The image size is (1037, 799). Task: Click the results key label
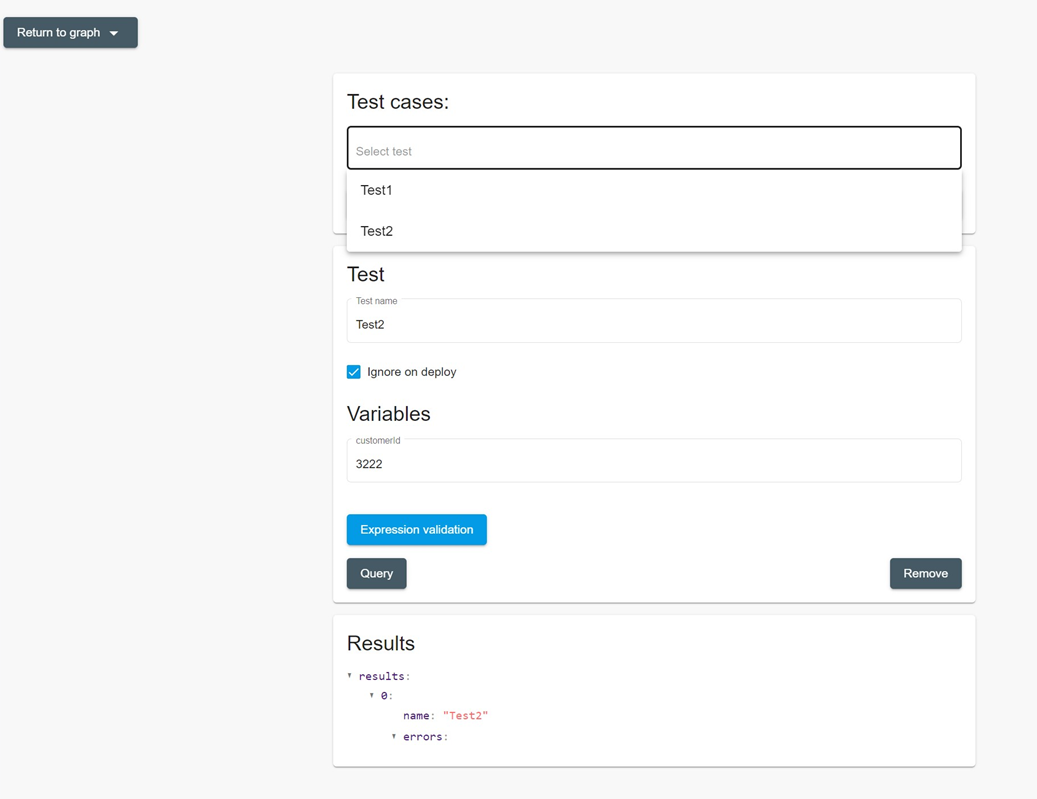point(381,677)
